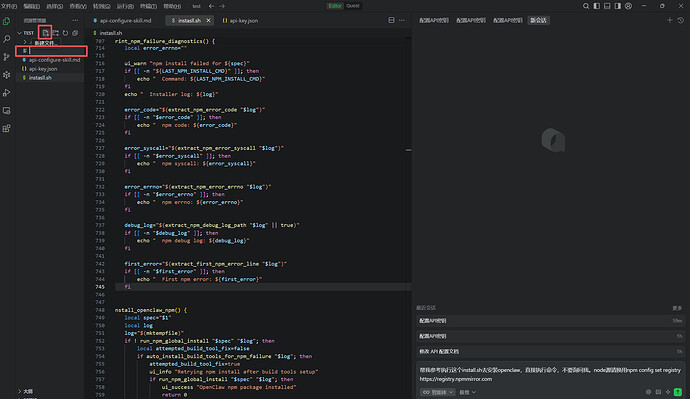Select the third chat session tab
The image size is (690, 399).
507,20
